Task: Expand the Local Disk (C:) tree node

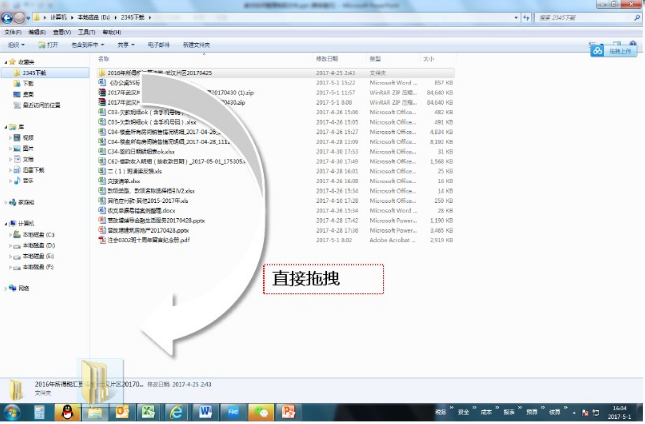Action: (x=10, y=233)
